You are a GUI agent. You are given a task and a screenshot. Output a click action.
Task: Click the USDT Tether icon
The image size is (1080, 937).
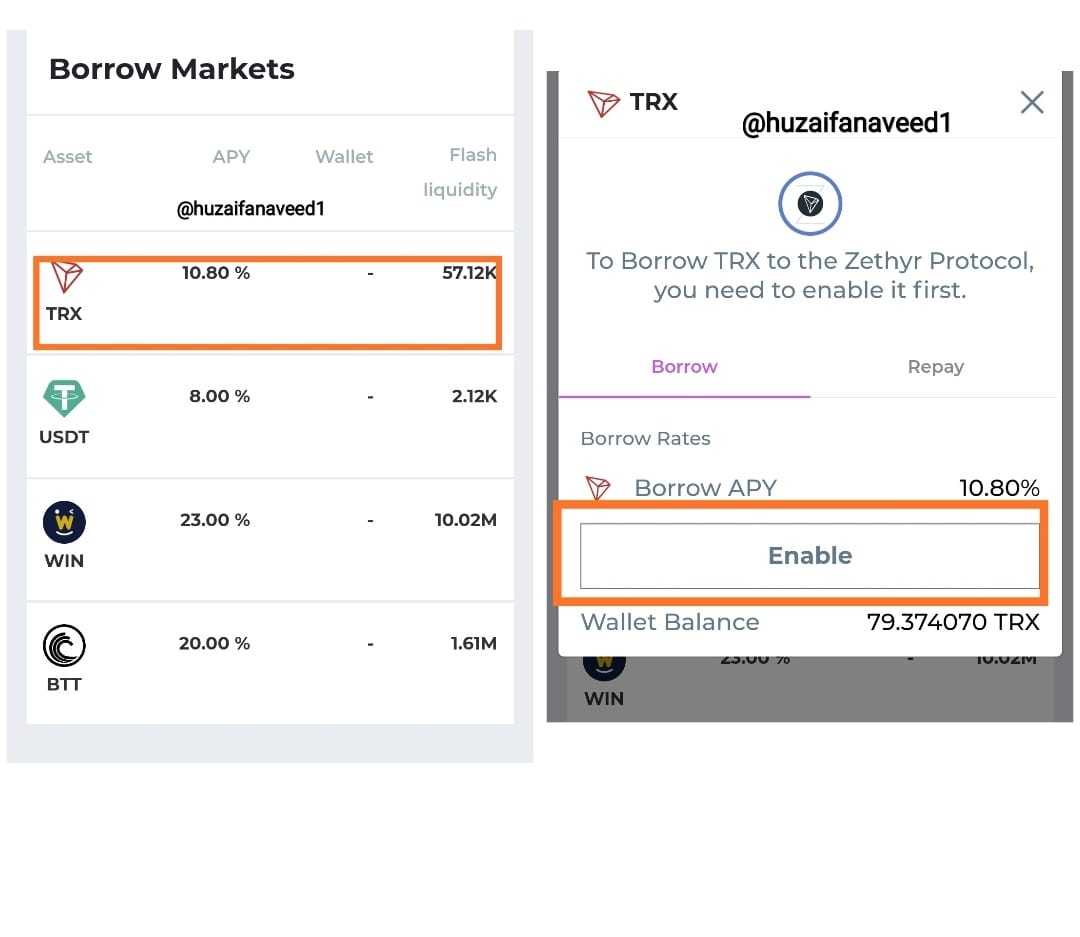[x=64, y=398]
